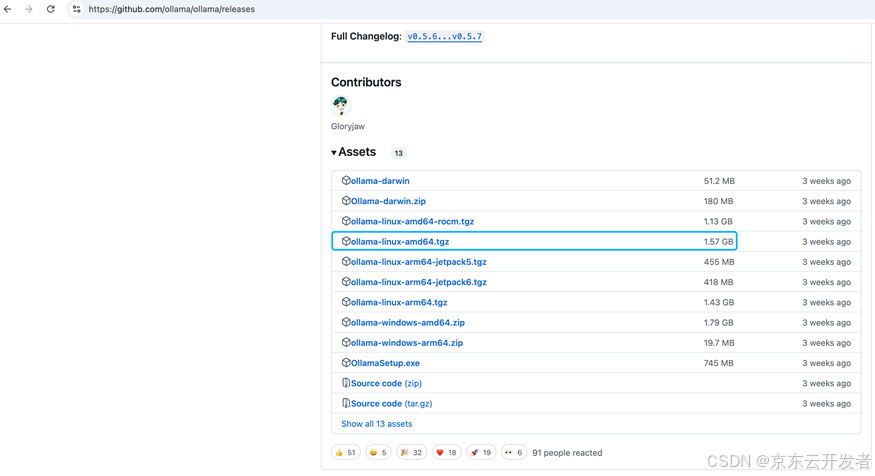Viewport: 875px width, 476px height.
Task: Click the 1.79 GB size value
Action: pos(718,323)
